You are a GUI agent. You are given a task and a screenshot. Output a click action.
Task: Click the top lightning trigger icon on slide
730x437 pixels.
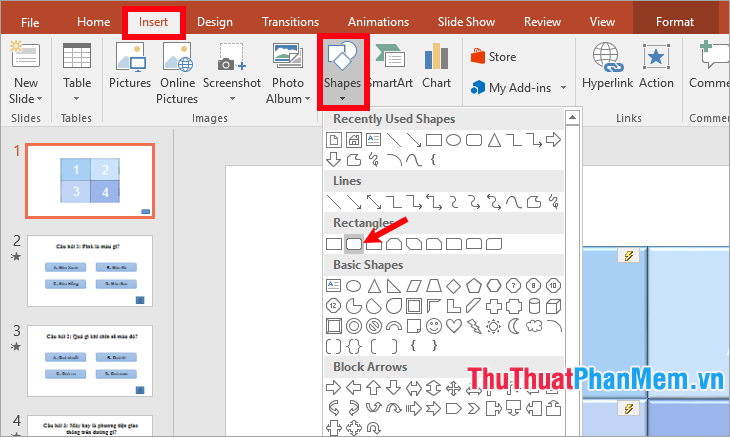(x=629, y=255)
